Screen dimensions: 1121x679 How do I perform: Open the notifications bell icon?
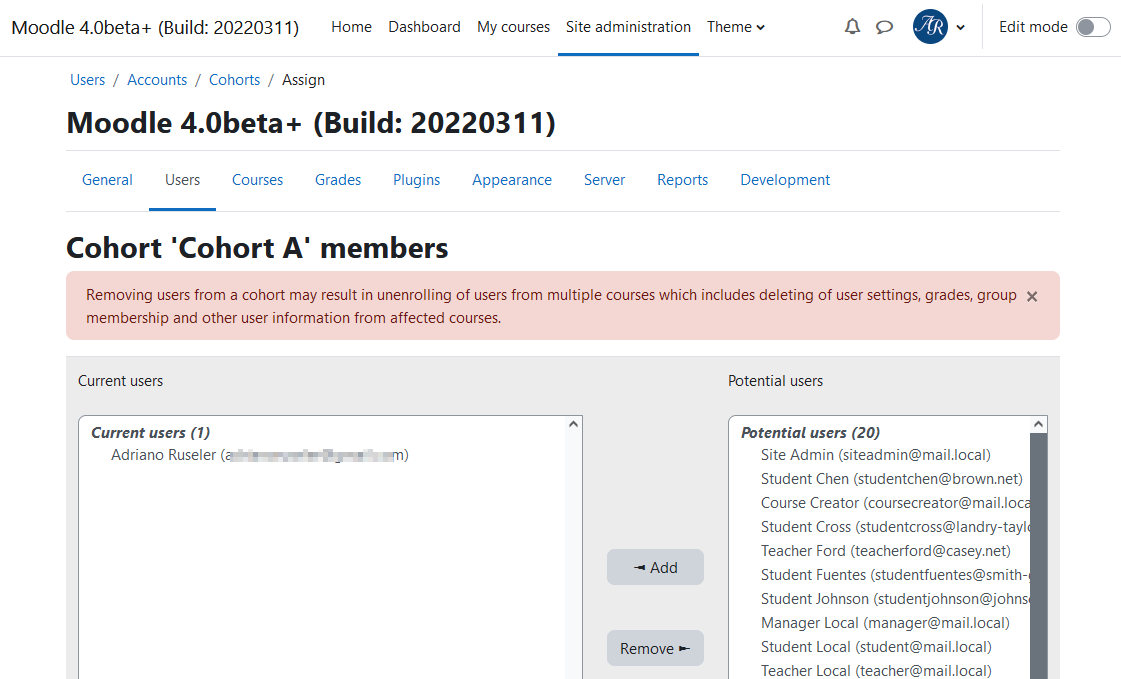click(x=852, y=27)
